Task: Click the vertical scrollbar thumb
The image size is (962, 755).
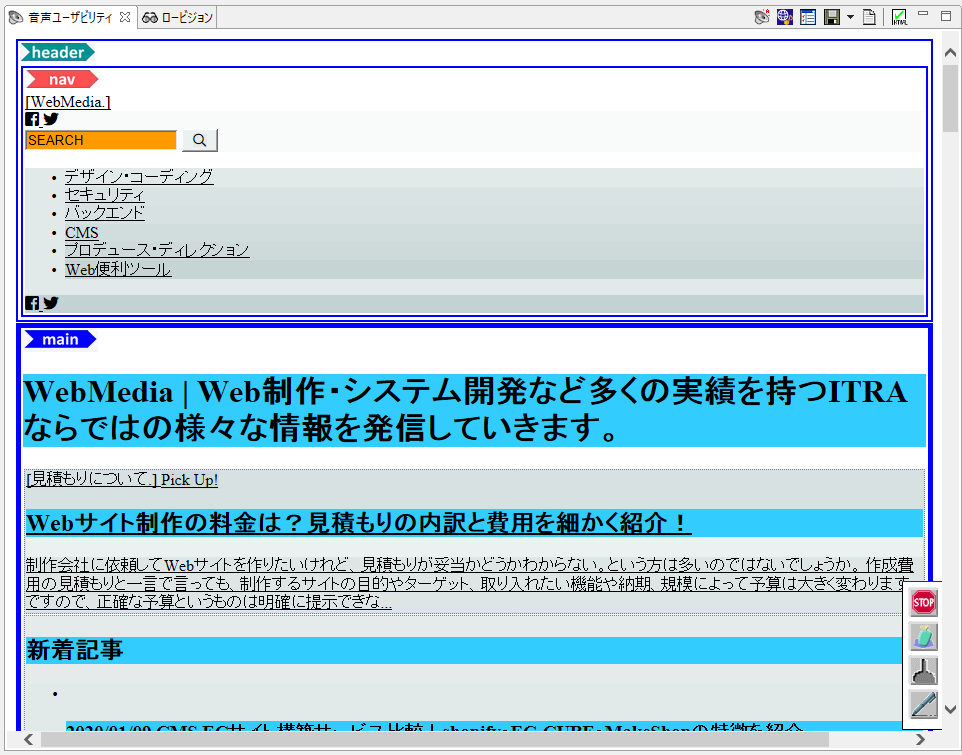Action: click(x=950, y=98)
